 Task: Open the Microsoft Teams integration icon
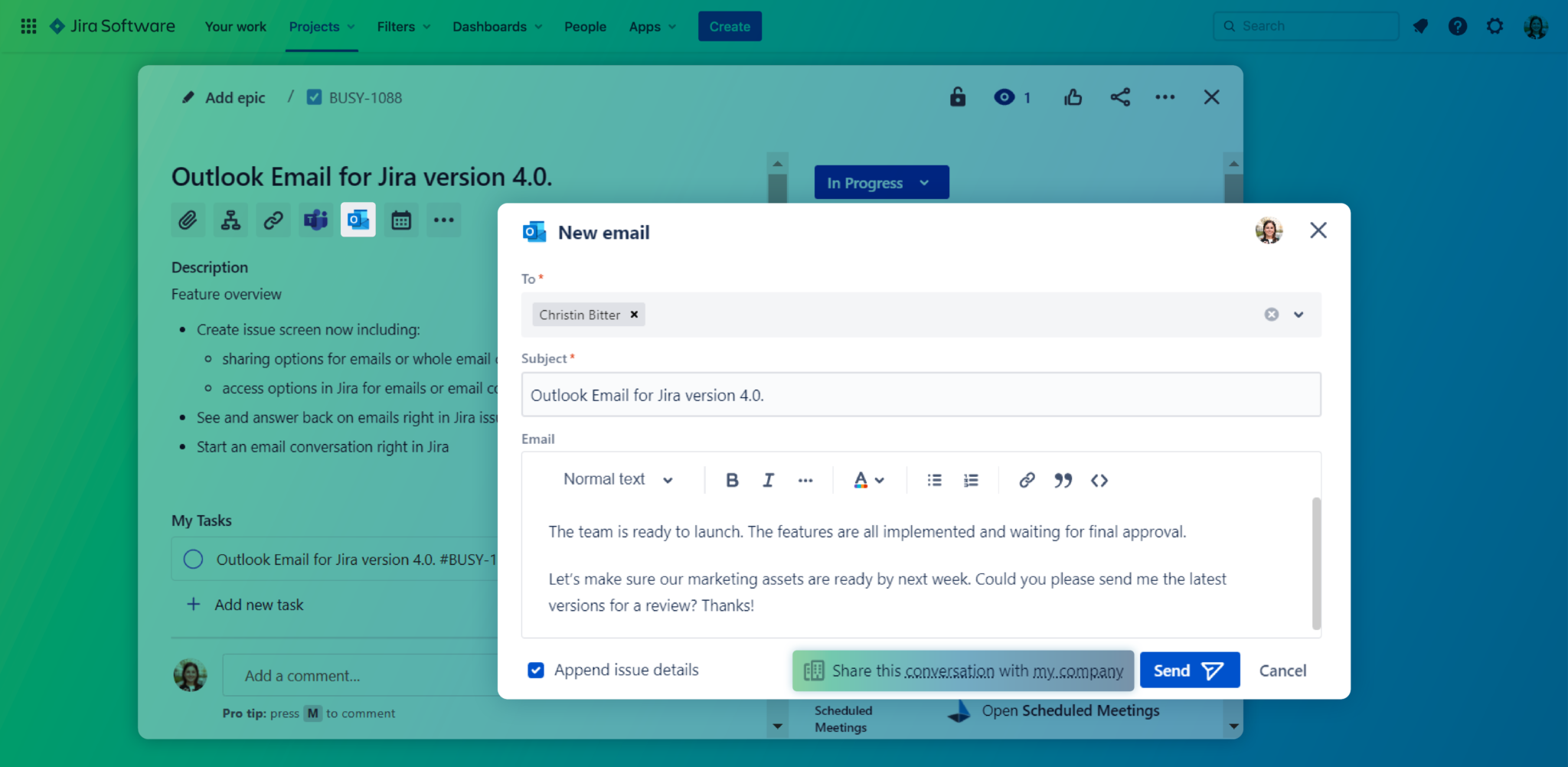[x=315, y=220]
